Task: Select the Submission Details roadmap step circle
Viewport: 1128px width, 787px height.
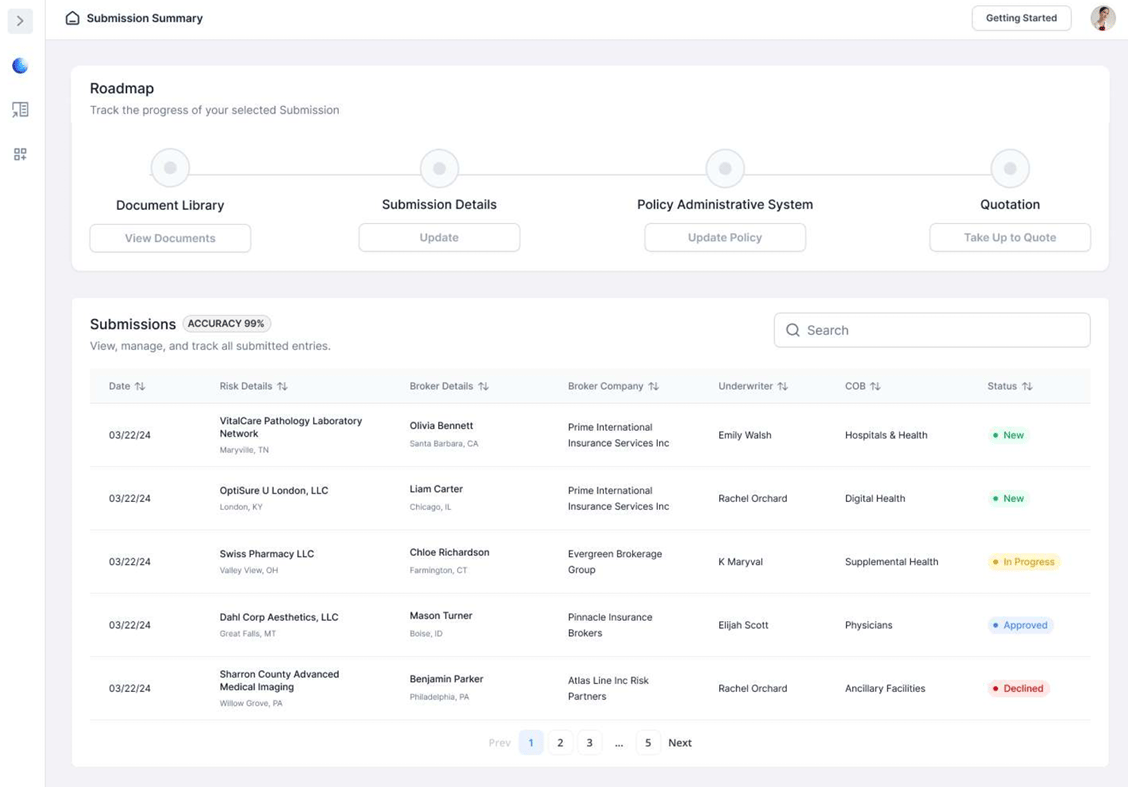Action: pyautogui.click(x=439, y=168)
